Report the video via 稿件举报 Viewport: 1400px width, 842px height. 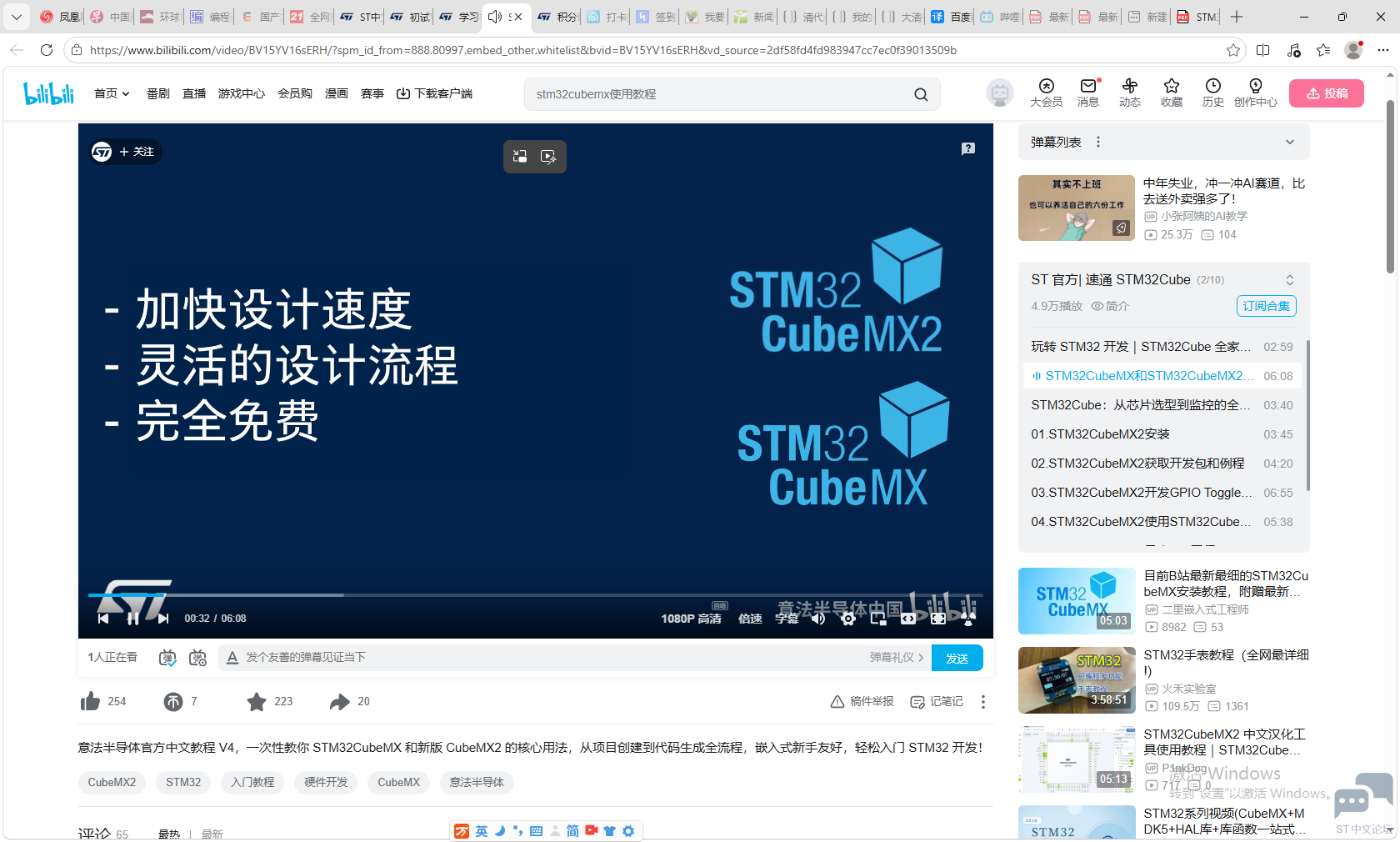pyautogui.click(x=862, y=702)
